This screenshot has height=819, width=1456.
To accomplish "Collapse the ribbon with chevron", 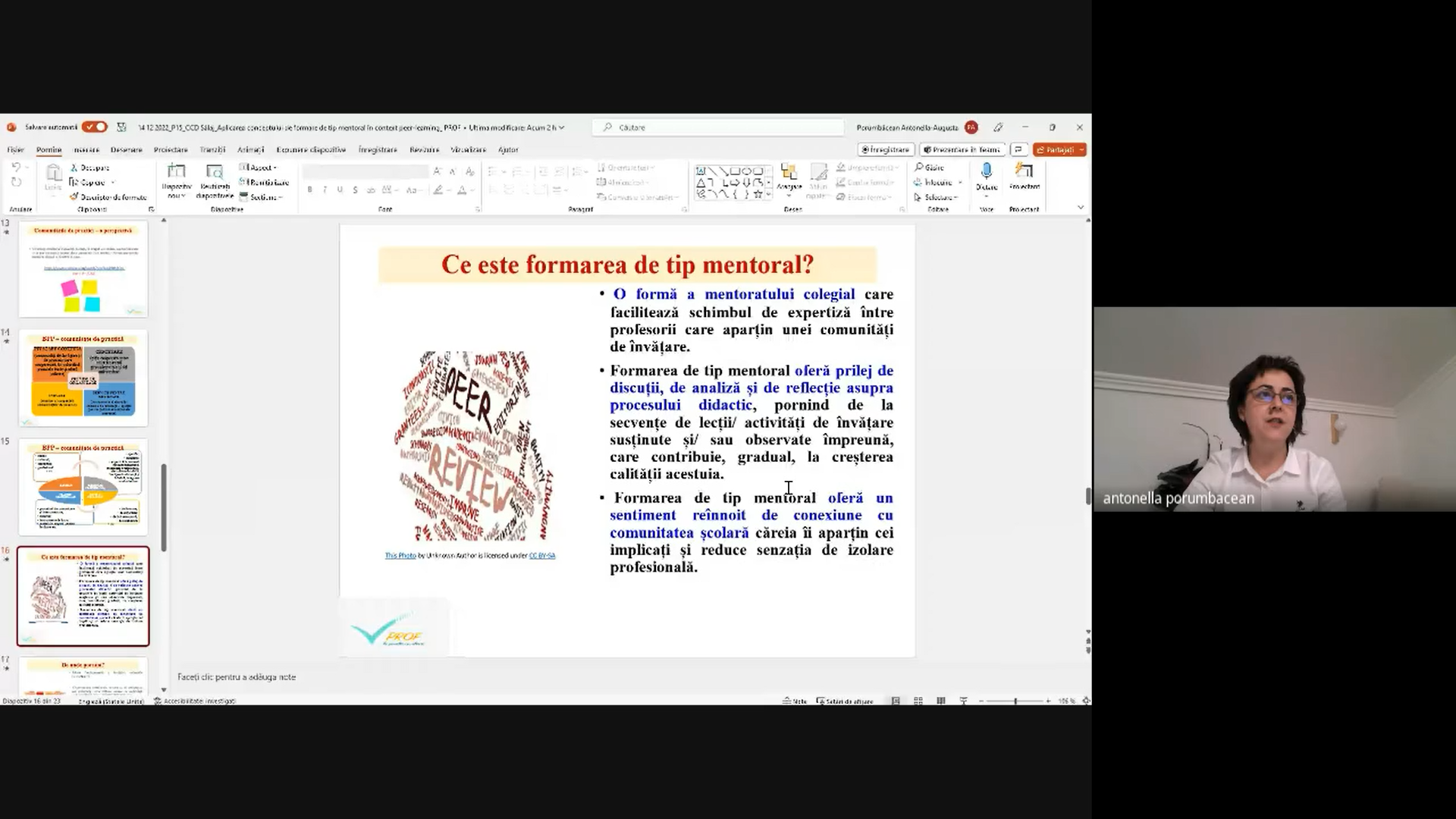I will (1081, 207).
